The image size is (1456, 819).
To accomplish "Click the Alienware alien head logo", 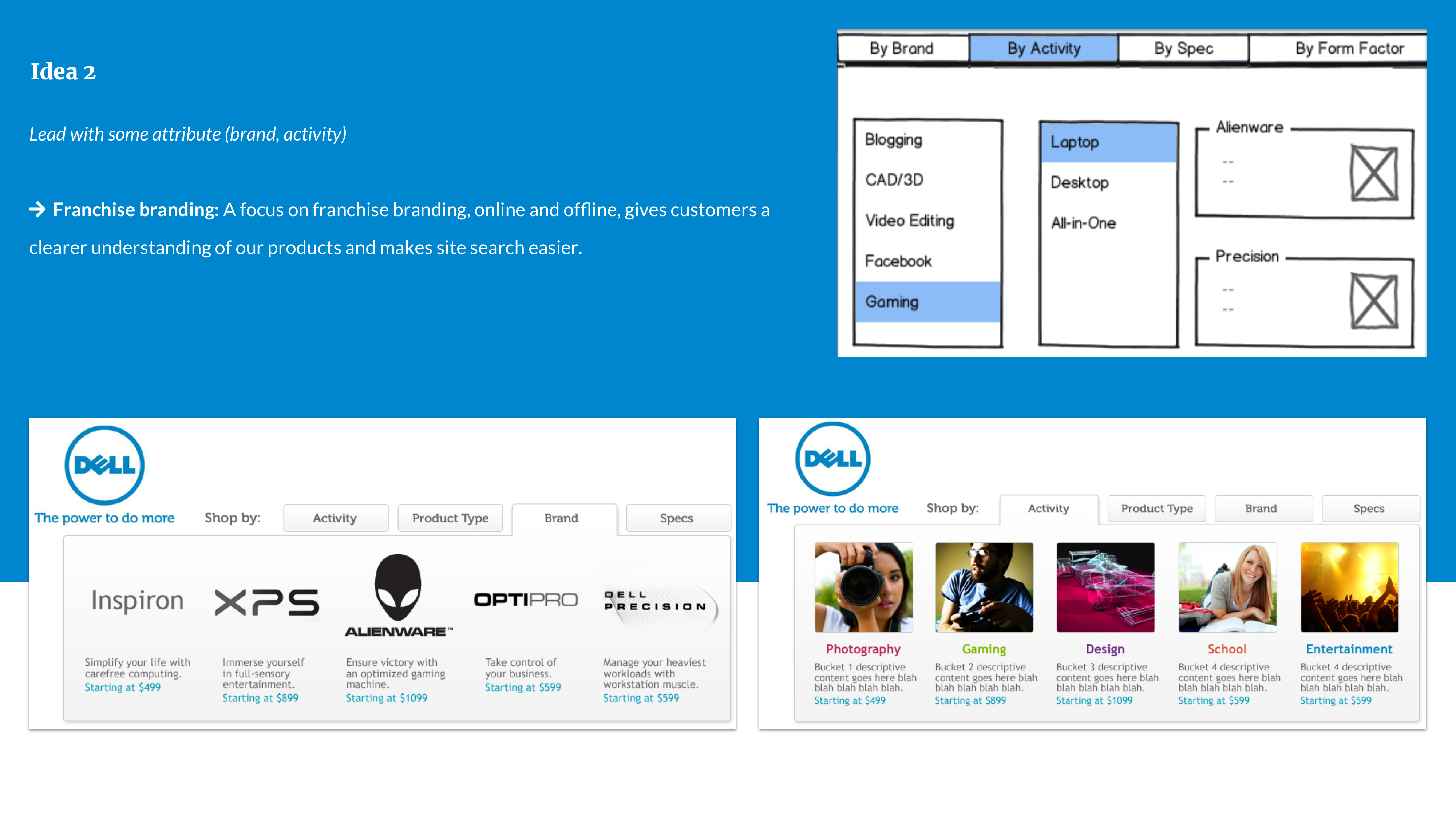I will click(x=399, y=588).
